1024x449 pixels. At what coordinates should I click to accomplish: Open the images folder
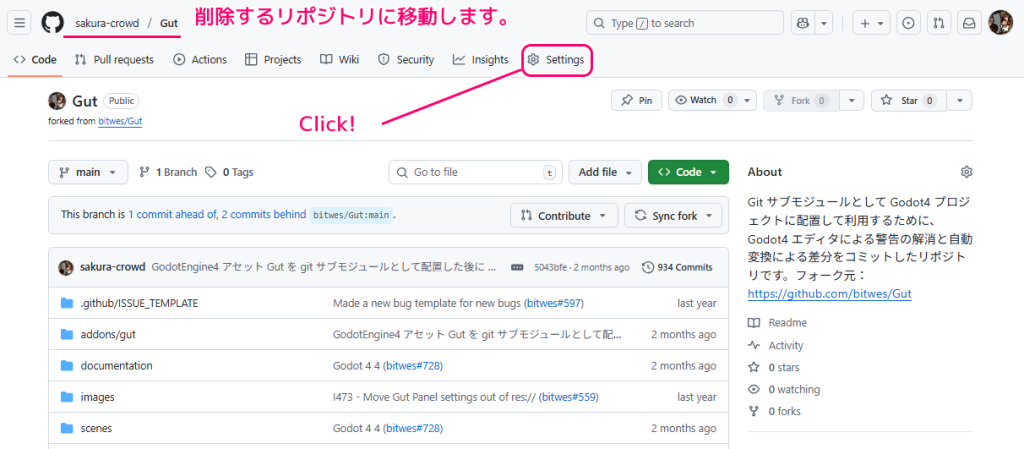97,397
